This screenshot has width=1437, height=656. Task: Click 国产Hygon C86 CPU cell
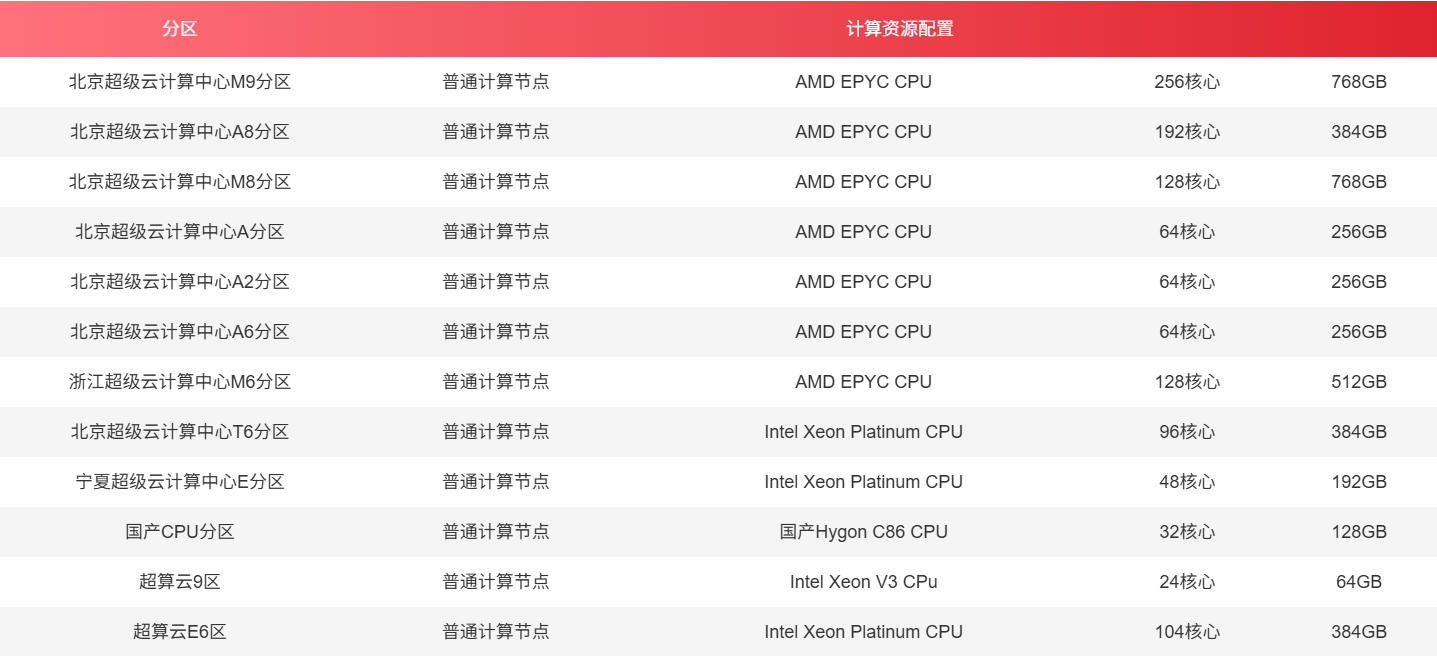(x=864, y=532)
